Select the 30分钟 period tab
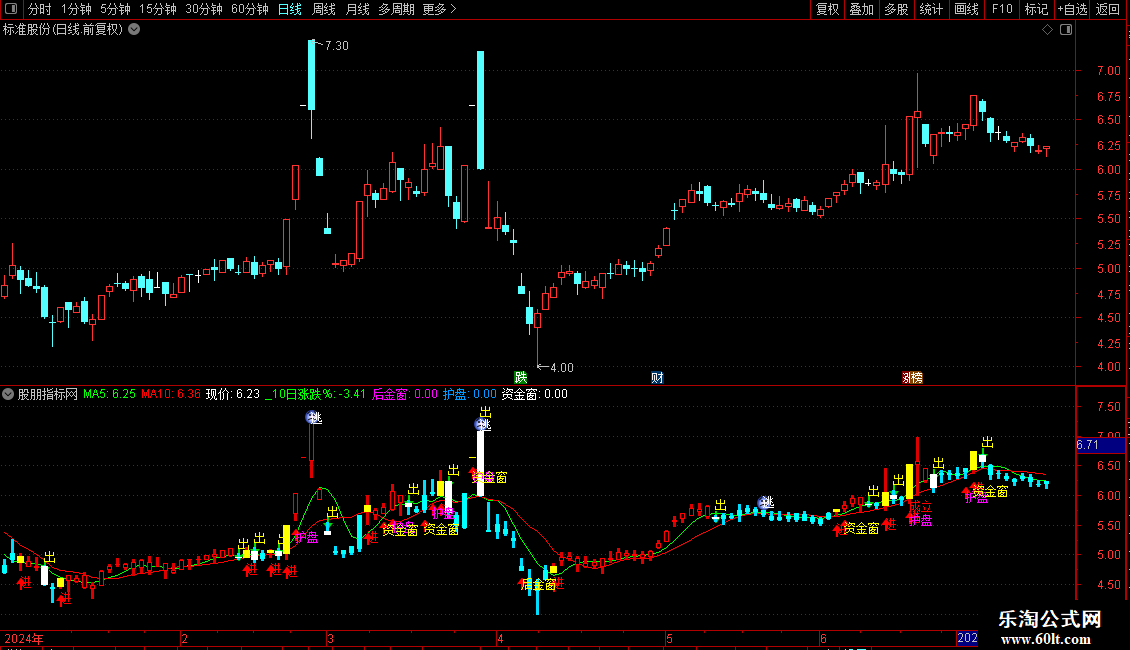 point(204,9)
